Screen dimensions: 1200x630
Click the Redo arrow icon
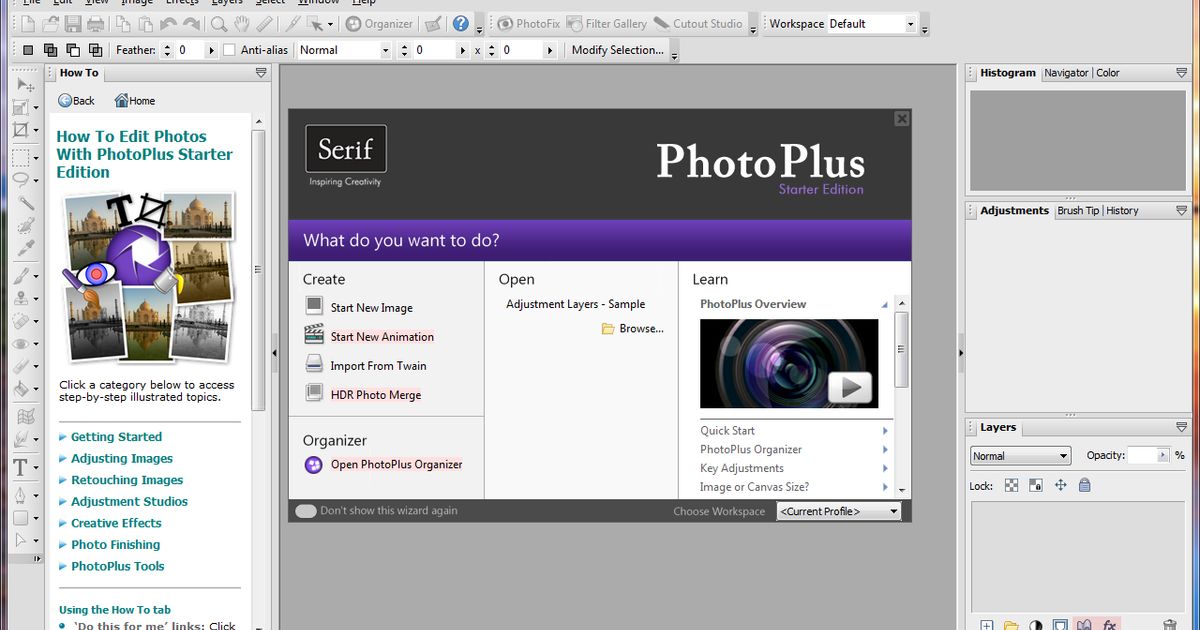point(191,24)
